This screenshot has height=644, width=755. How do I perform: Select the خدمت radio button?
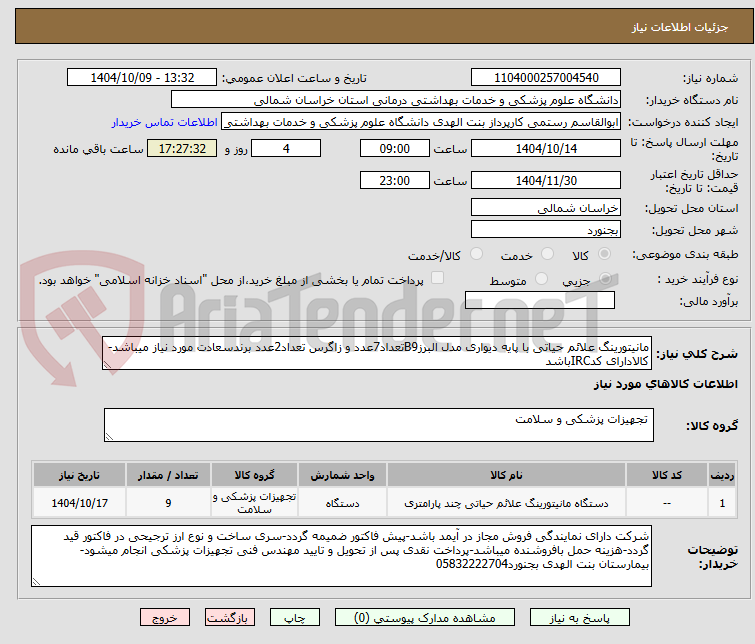tap(547, 254)
